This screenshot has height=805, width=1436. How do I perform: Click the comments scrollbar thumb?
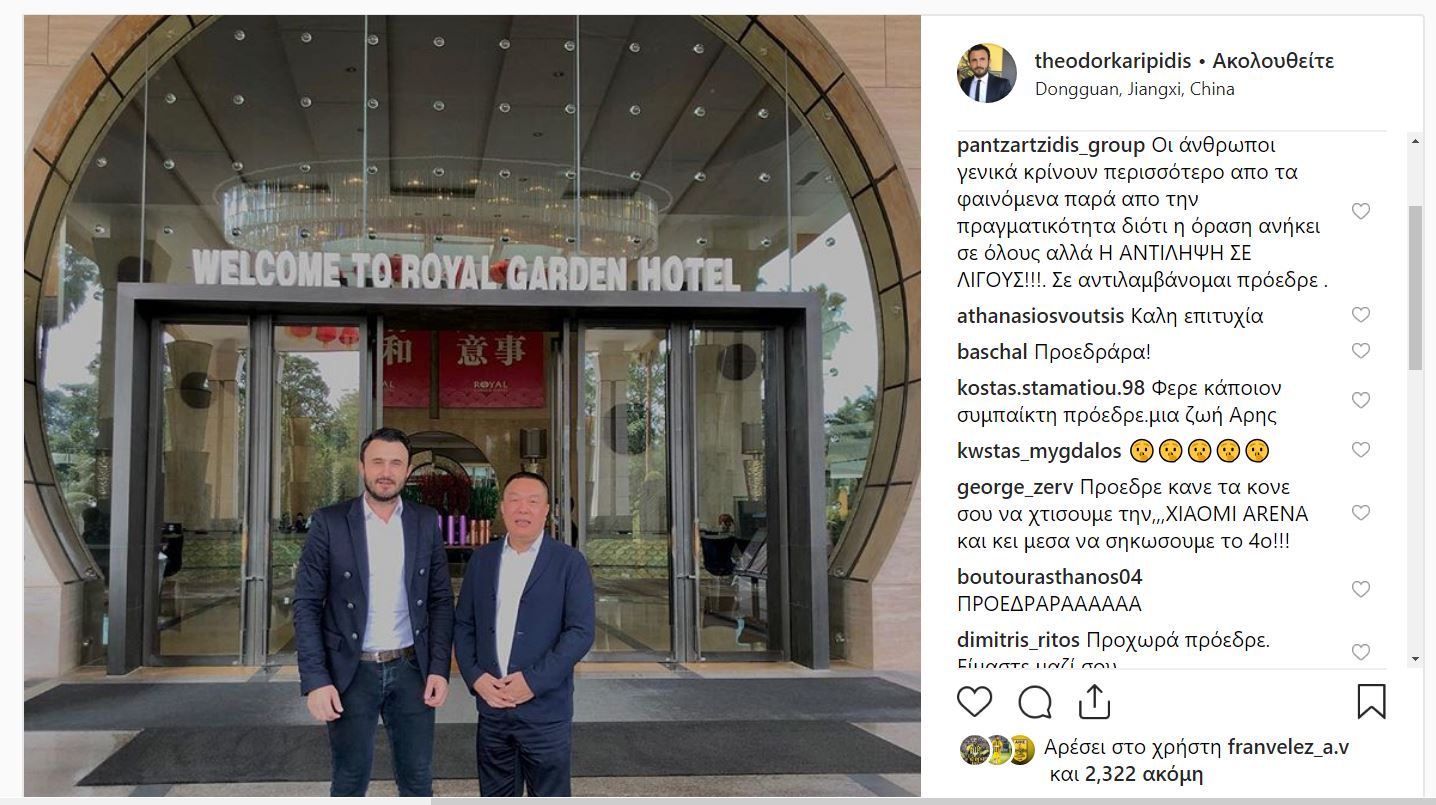click(1414, 288)
